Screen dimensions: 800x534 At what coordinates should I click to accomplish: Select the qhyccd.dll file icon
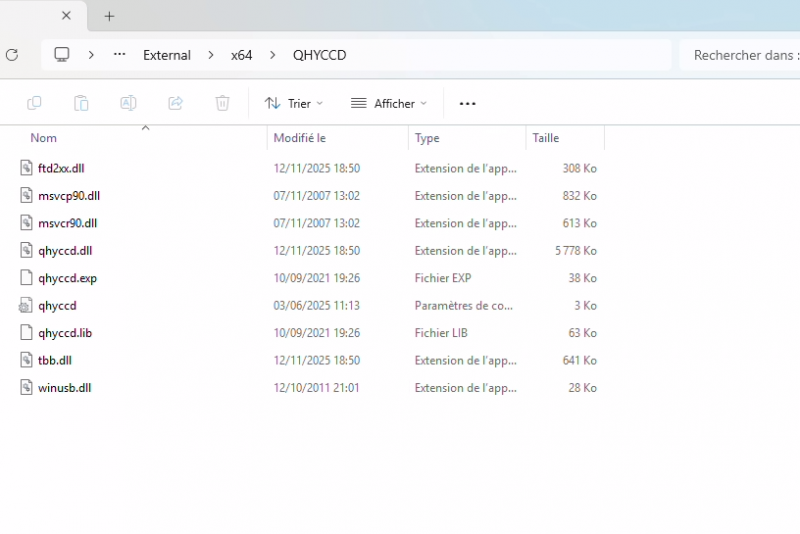point(26,250)
